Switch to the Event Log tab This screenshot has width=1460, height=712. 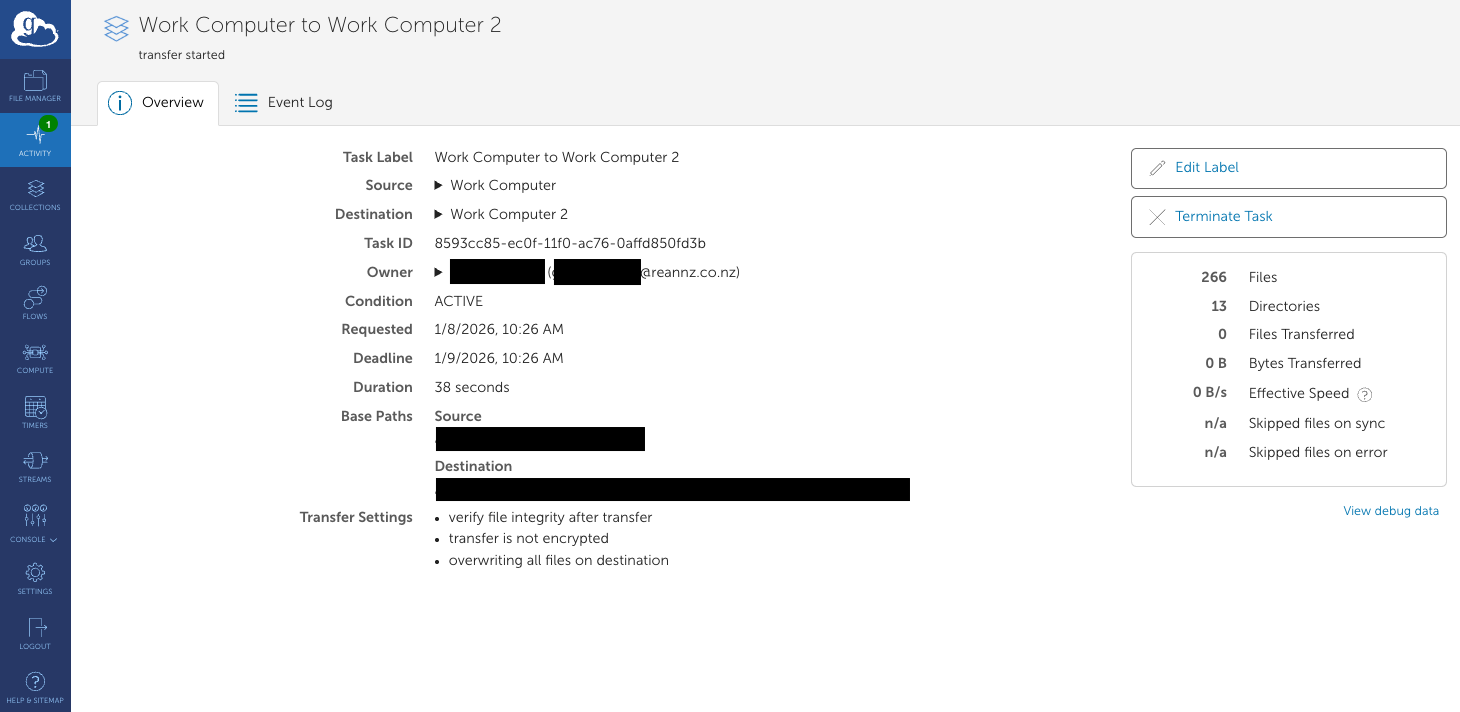point(284,101)
